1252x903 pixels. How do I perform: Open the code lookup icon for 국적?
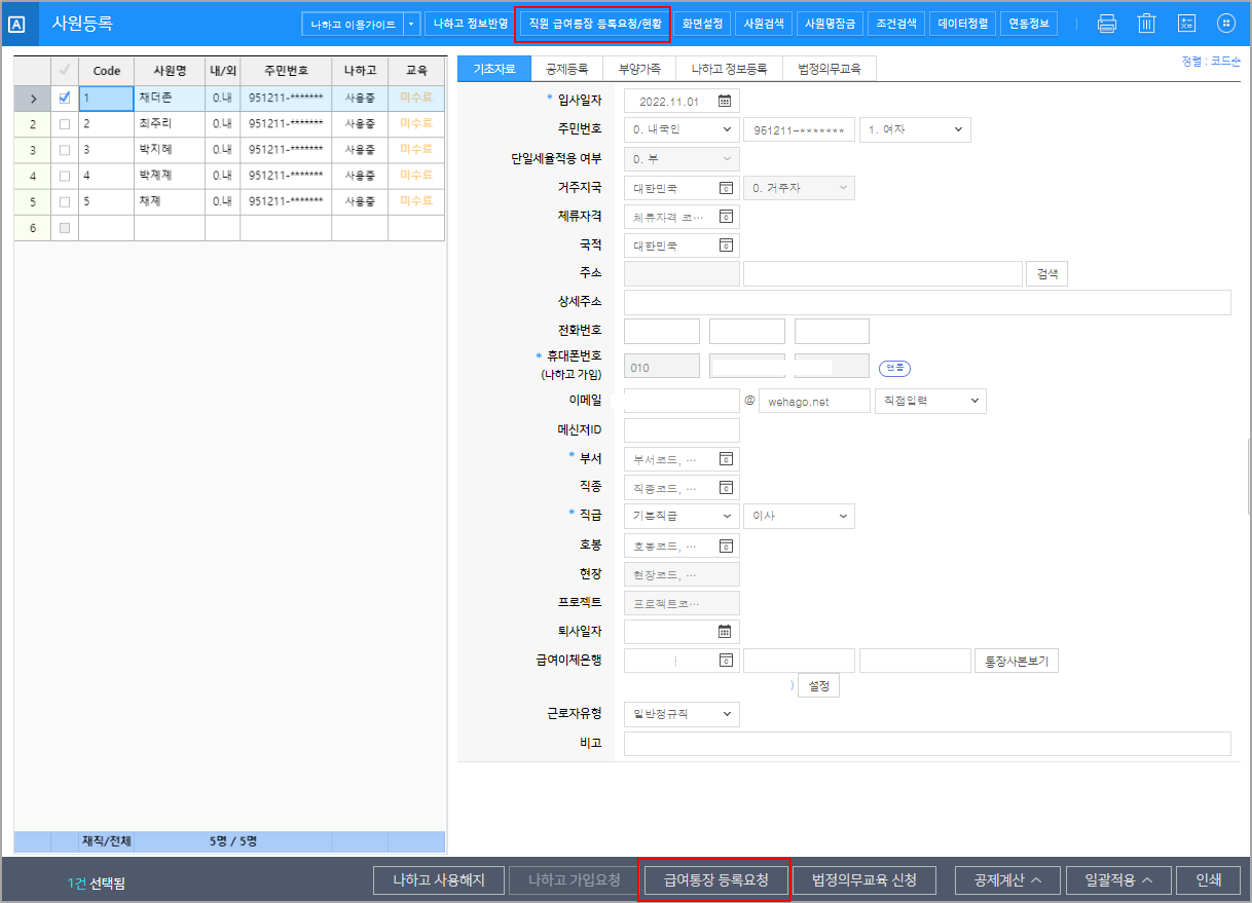(727, 246)
